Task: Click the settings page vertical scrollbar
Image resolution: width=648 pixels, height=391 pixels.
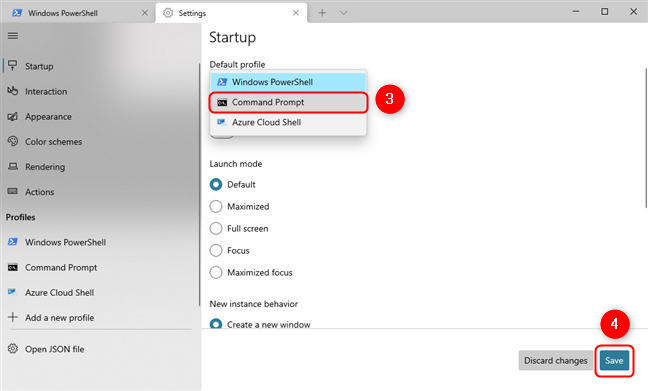Action: tap(646, 138)
